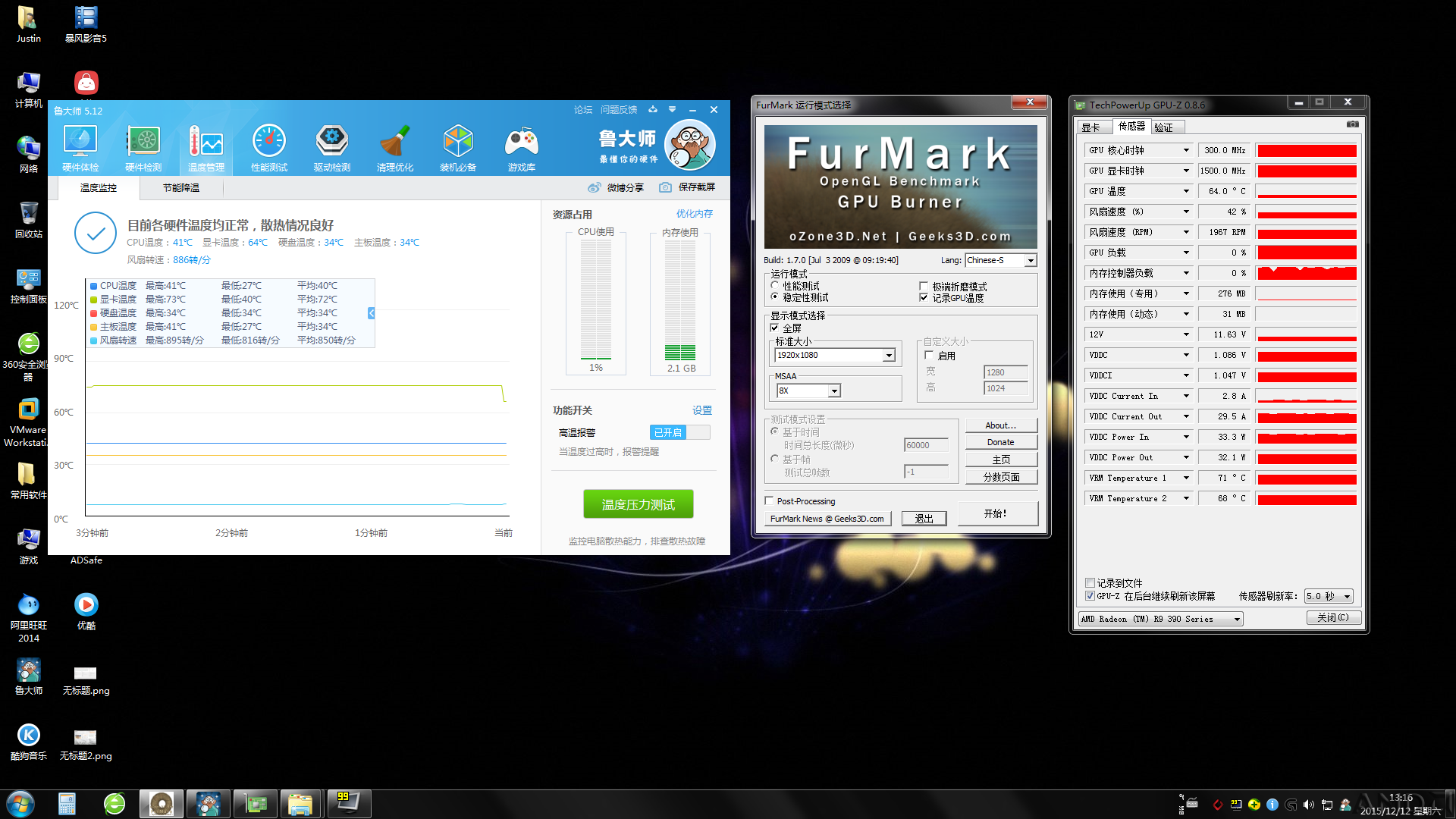Open 360安全浏览器 desktop icon
Viewport: 1456px width, 819px height.
tap(29, 357)
